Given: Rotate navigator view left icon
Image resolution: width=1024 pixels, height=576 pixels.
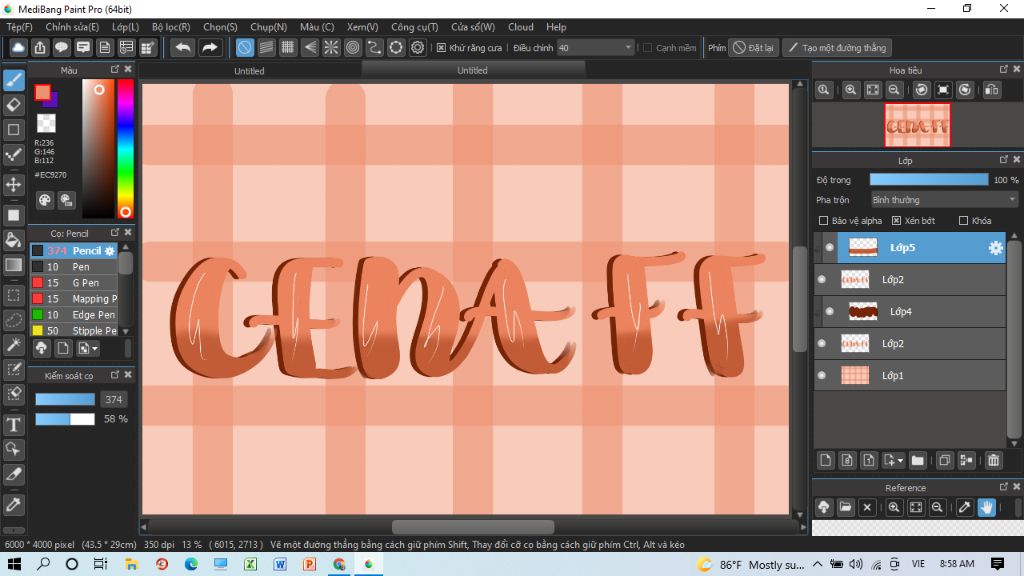Looking at the screenshot, I should coord(921,89).
